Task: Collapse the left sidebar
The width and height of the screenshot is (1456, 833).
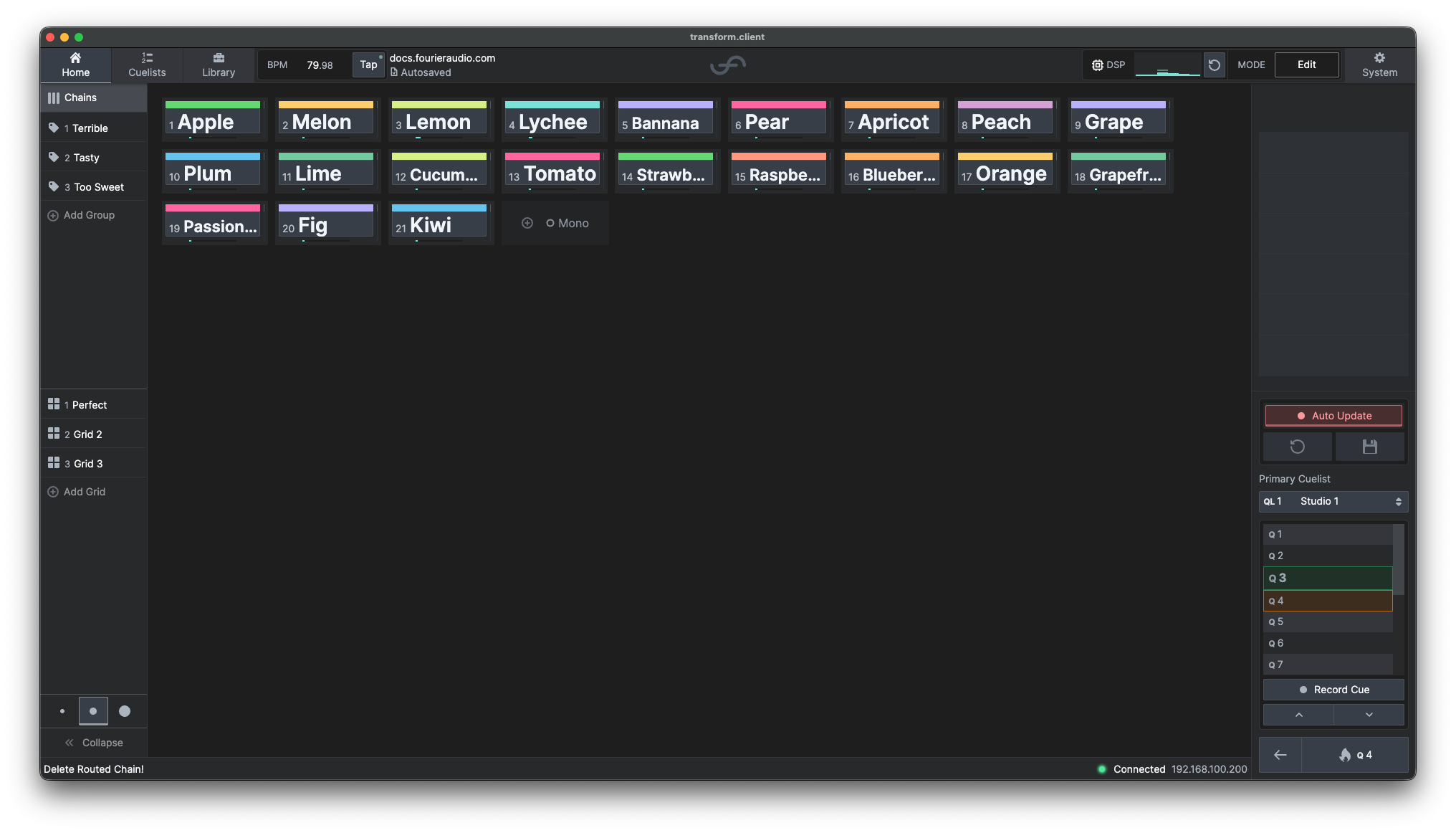Action: point(94,743)
